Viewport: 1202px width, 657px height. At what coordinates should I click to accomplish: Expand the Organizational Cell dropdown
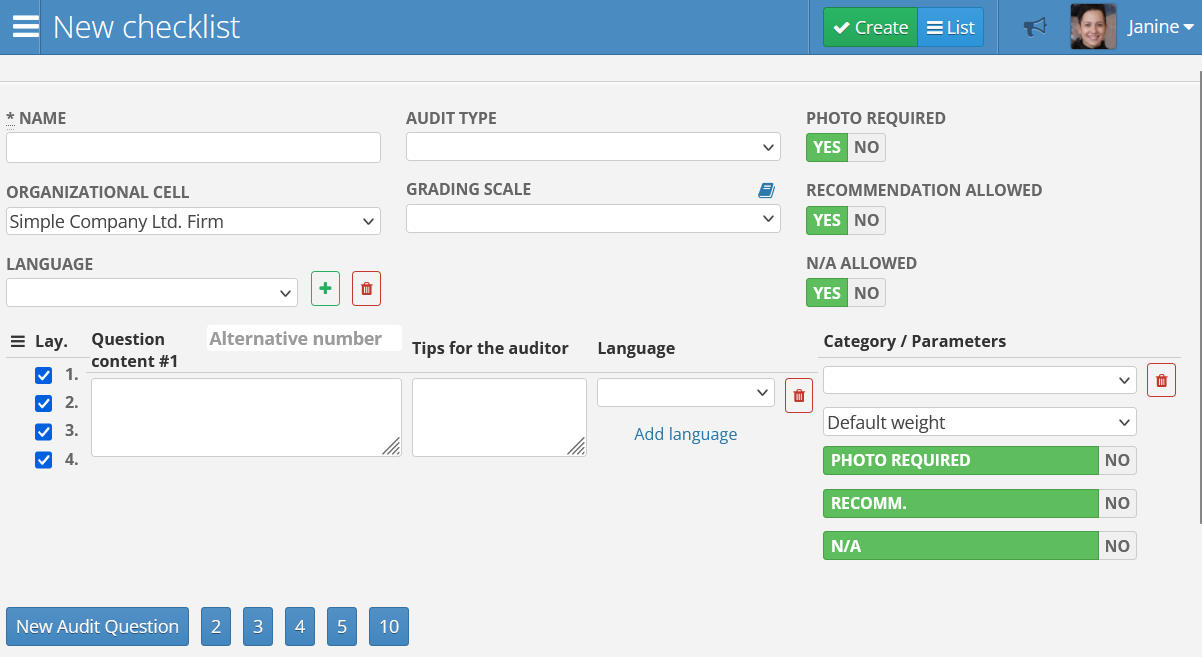[x=193, y=221]
